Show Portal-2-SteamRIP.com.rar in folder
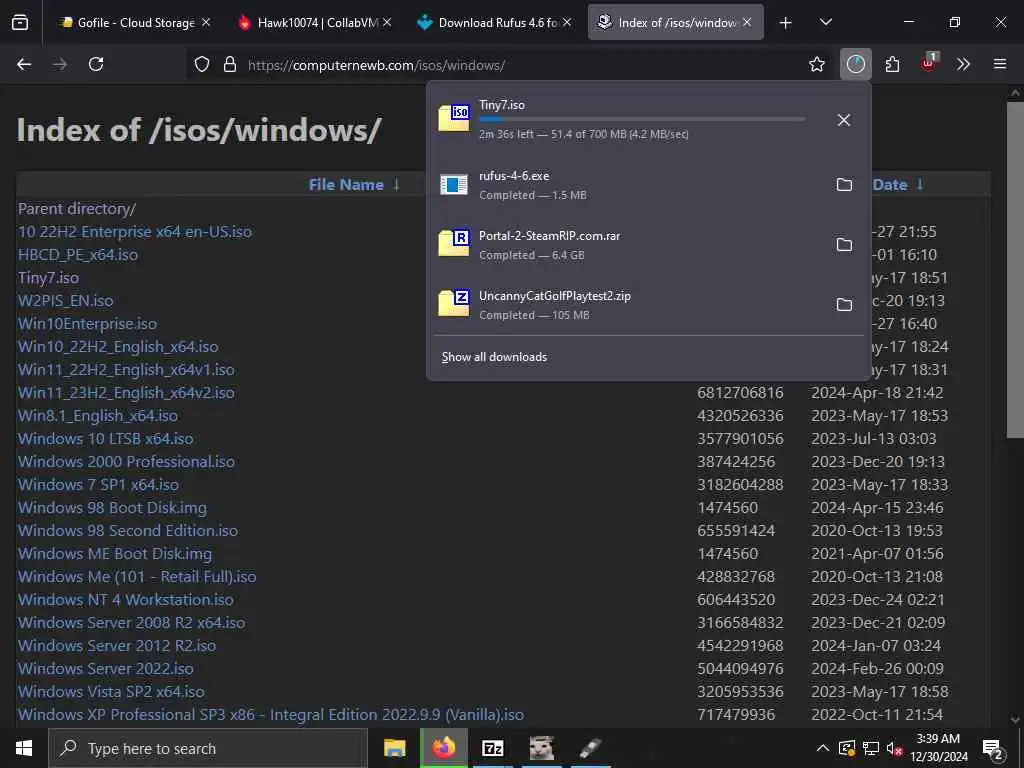Image resolution: width=1024 pixels, height=768 pixels. point(844,245)
